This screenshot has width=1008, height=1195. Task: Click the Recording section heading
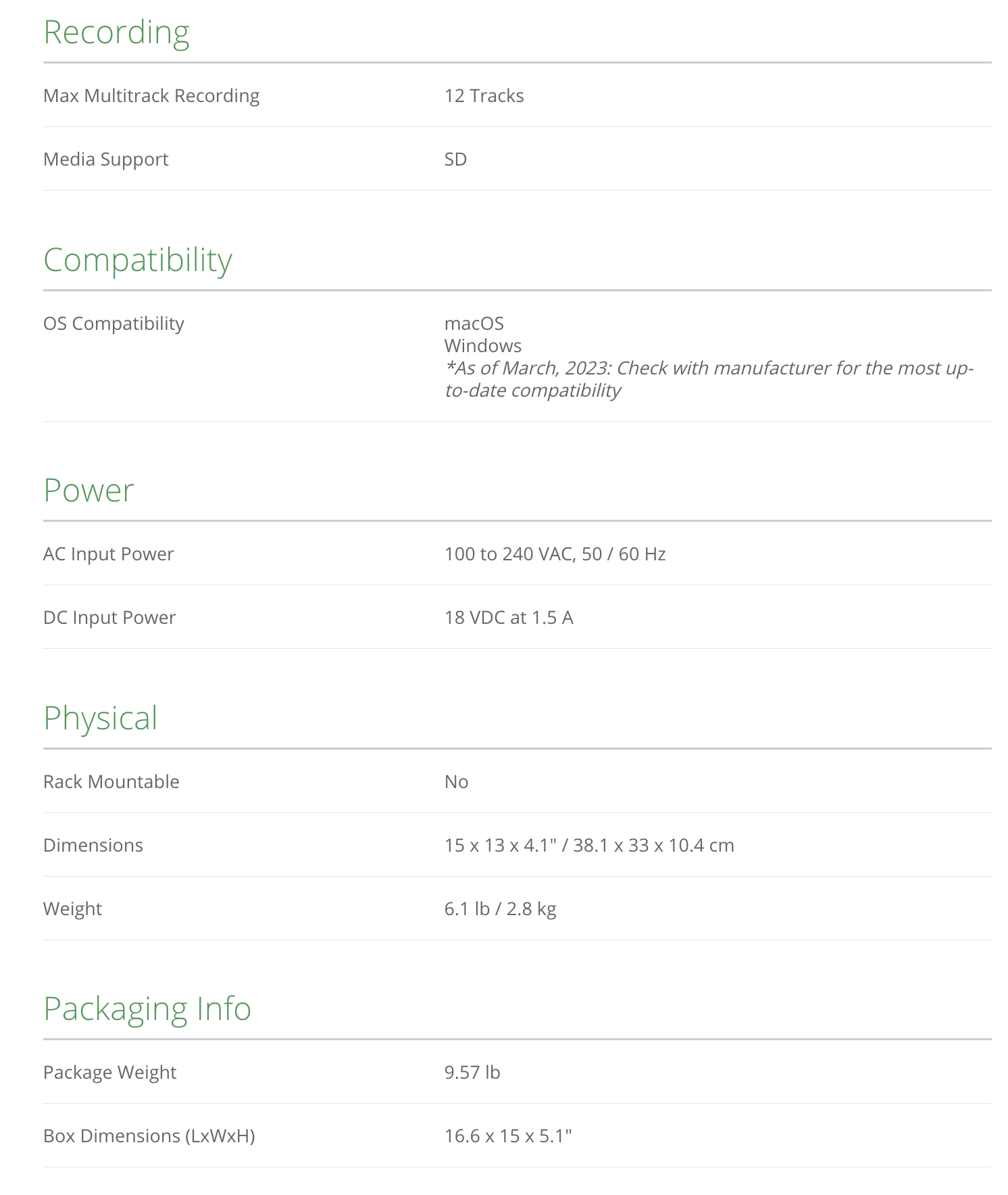tap(116, 32)
